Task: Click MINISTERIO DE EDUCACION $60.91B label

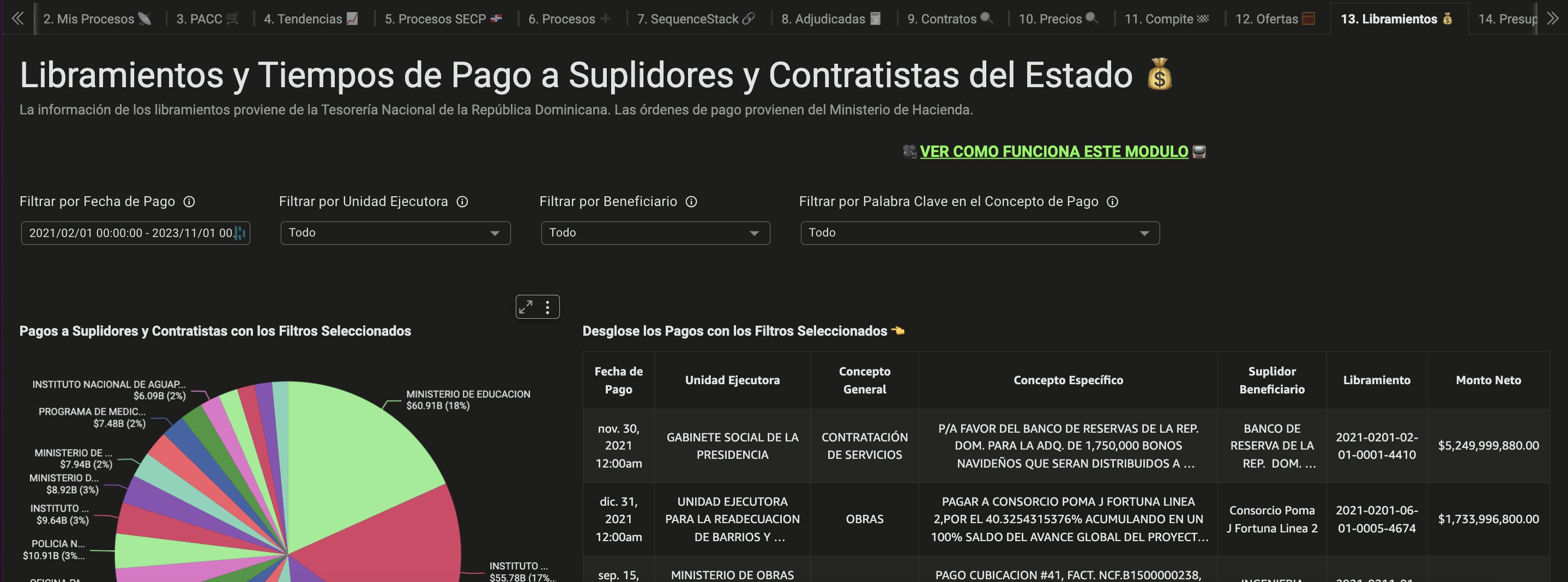Action: coord(468,400)
